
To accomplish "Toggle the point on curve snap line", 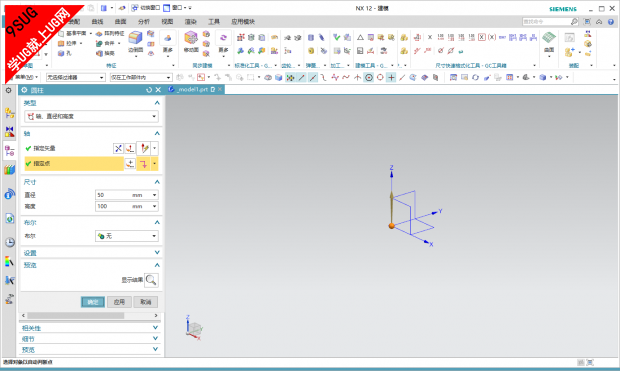I will [402, 78].
